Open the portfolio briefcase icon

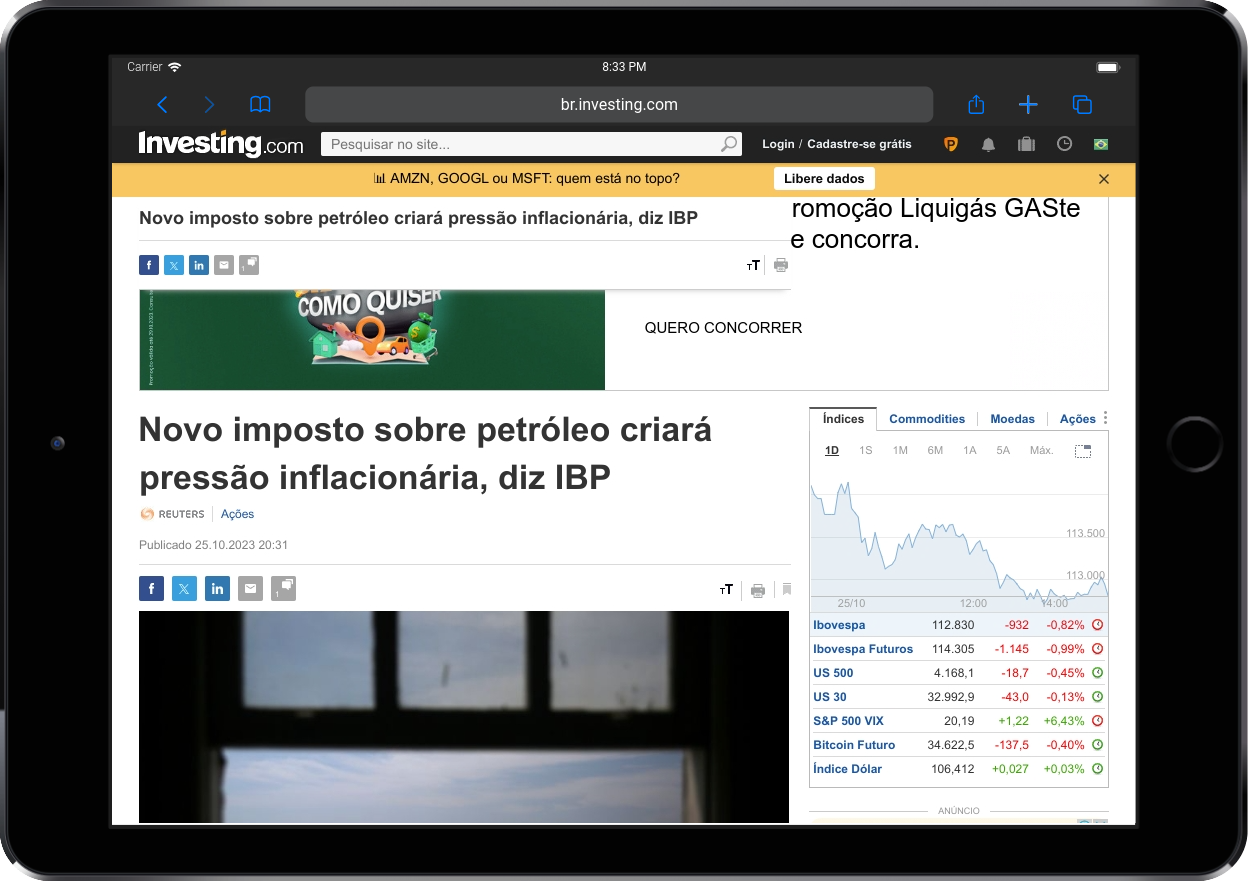pos(1026,144)
